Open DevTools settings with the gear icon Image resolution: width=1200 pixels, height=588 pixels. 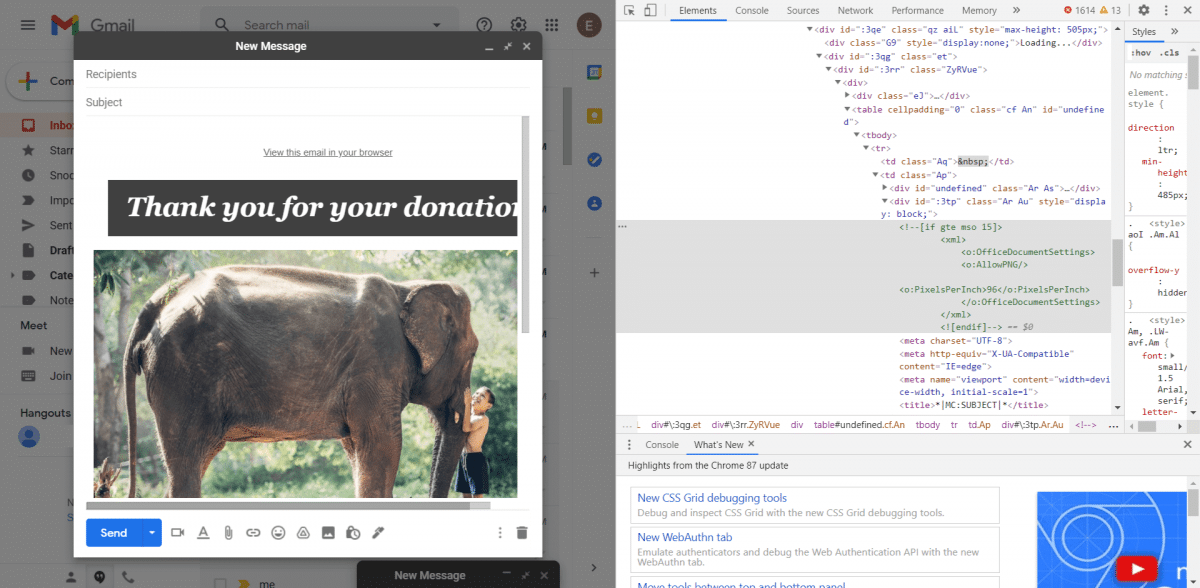point(1143,10)
